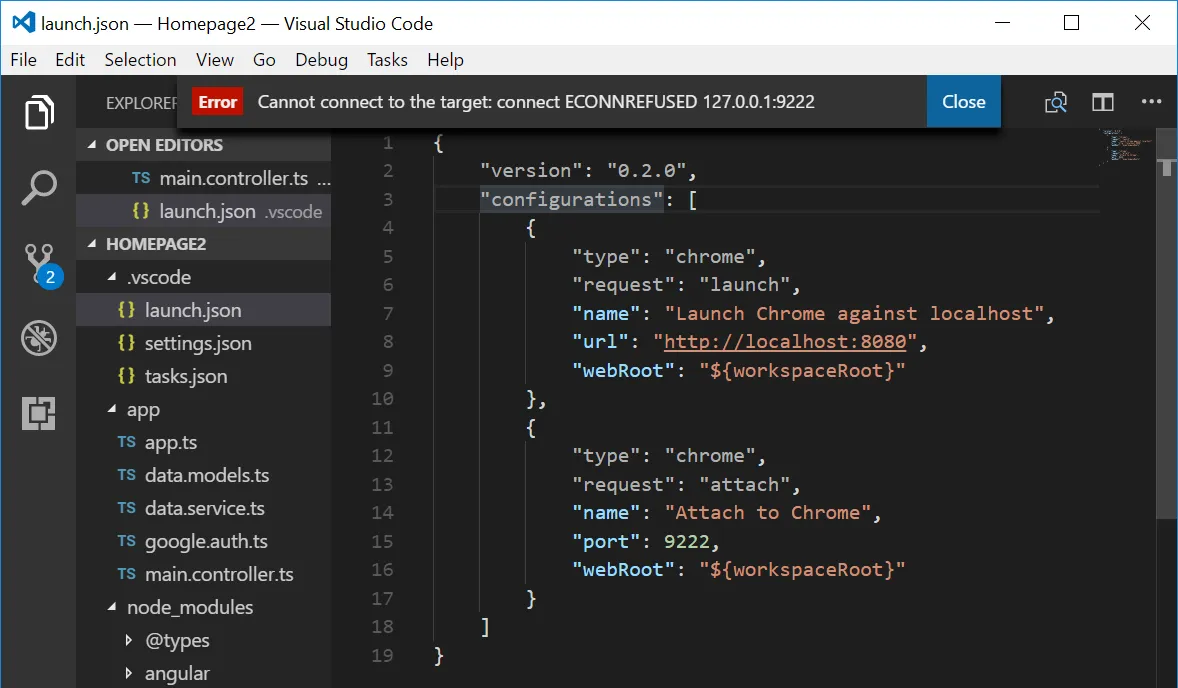Maximize the VS Code window
The height and width of the screenshot is (688, 1178).
[x=1072, y=23]
